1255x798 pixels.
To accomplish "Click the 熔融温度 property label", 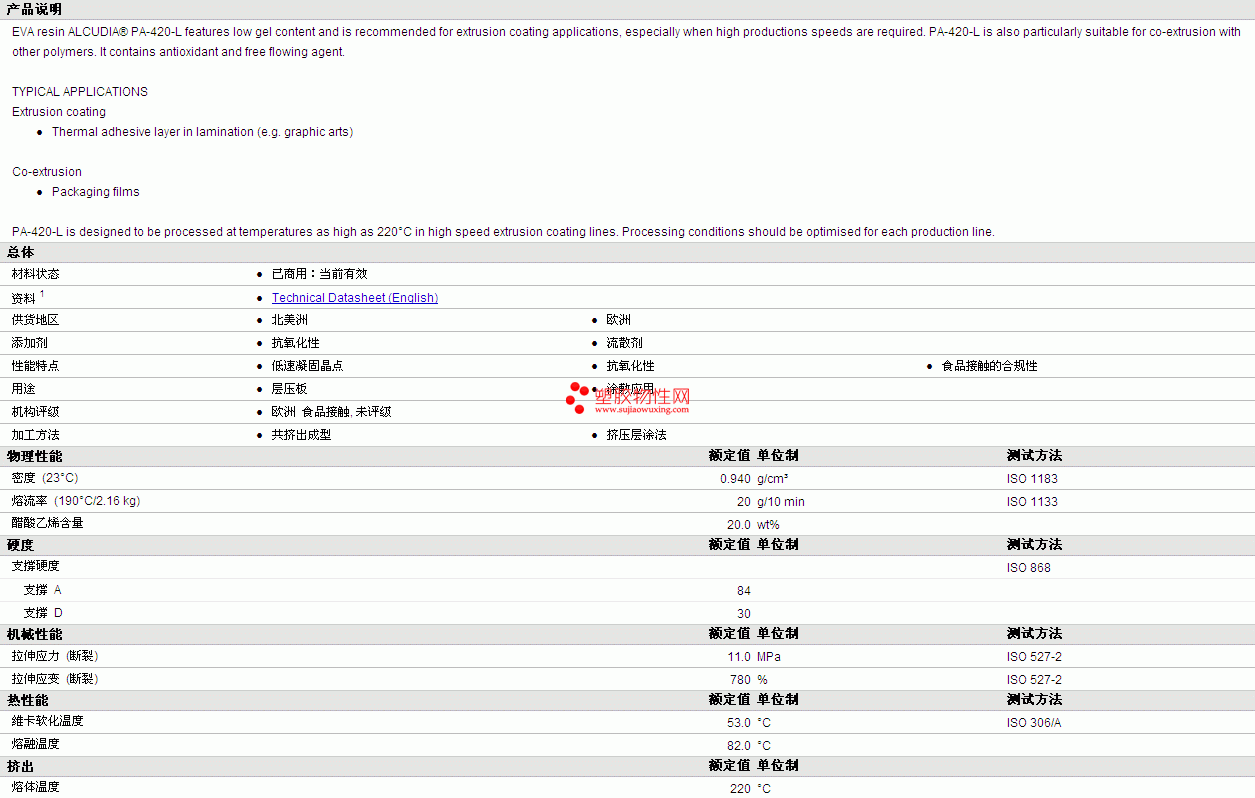I will pyautogui.click(x=36, y=744).
